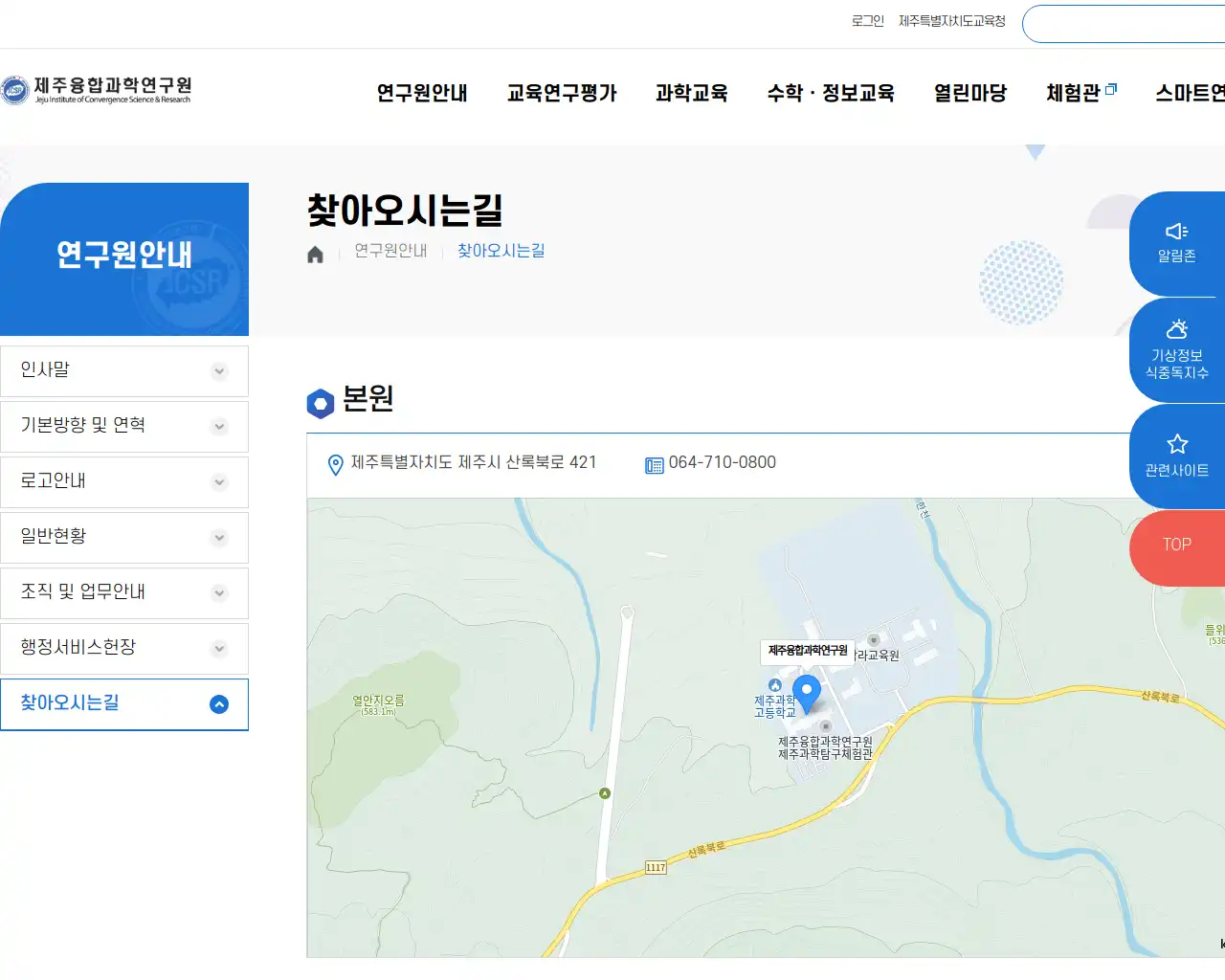
Task: Click the 찾아오시는길 breadcrumb link
Action: 501,251
